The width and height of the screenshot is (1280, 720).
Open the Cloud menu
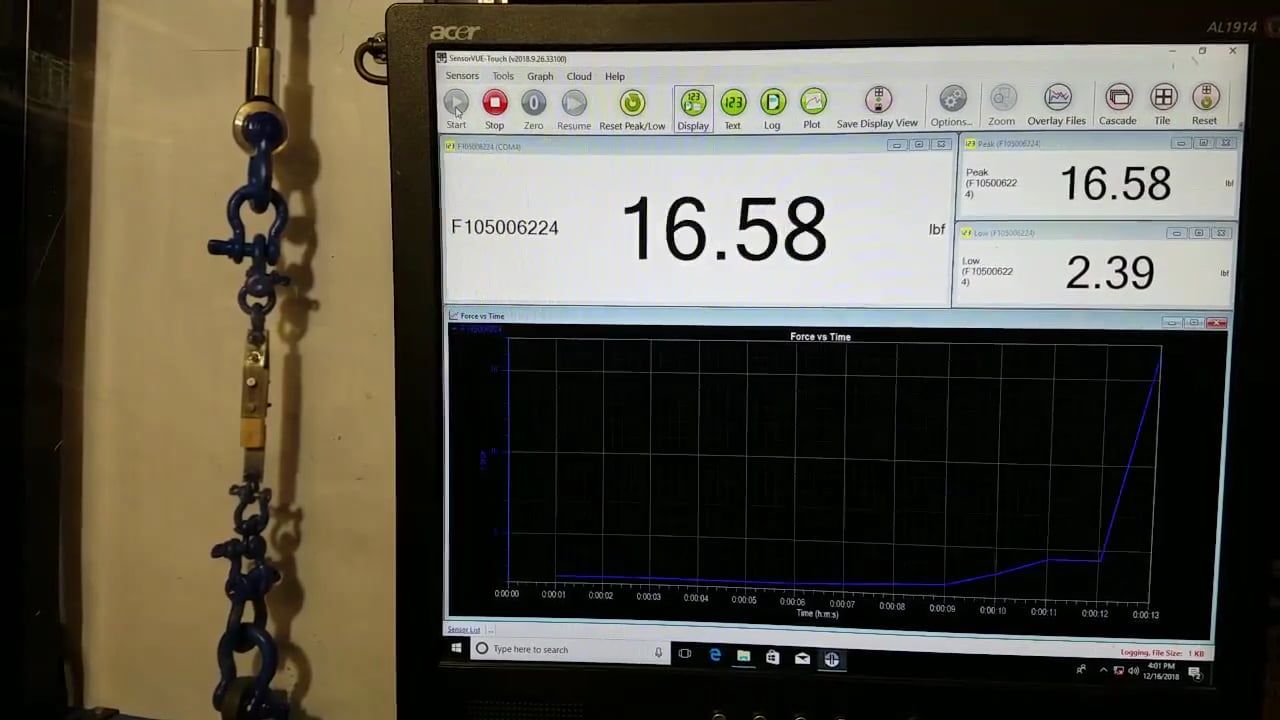[579, 76]
